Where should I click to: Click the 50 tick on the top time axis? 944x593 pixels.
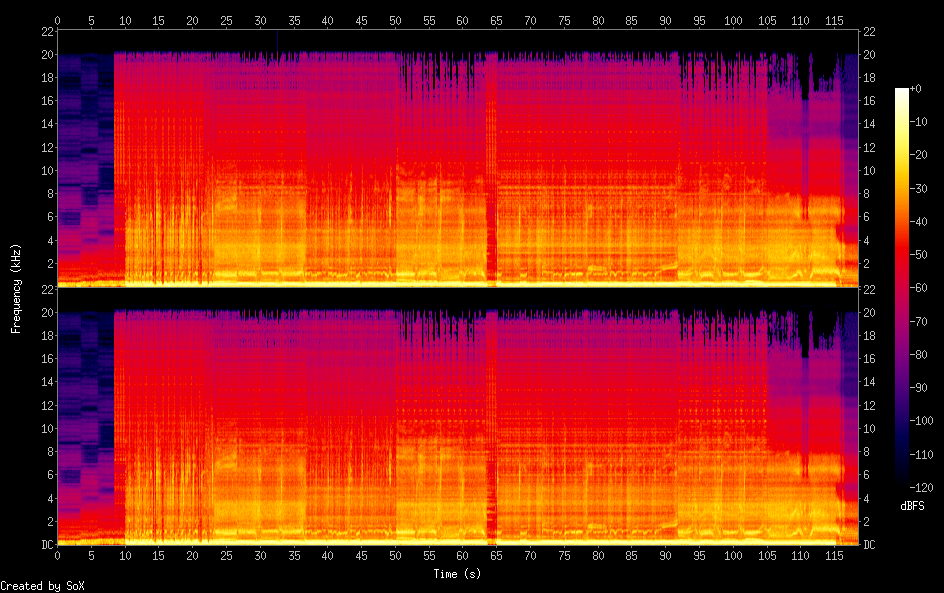(395, 20)
